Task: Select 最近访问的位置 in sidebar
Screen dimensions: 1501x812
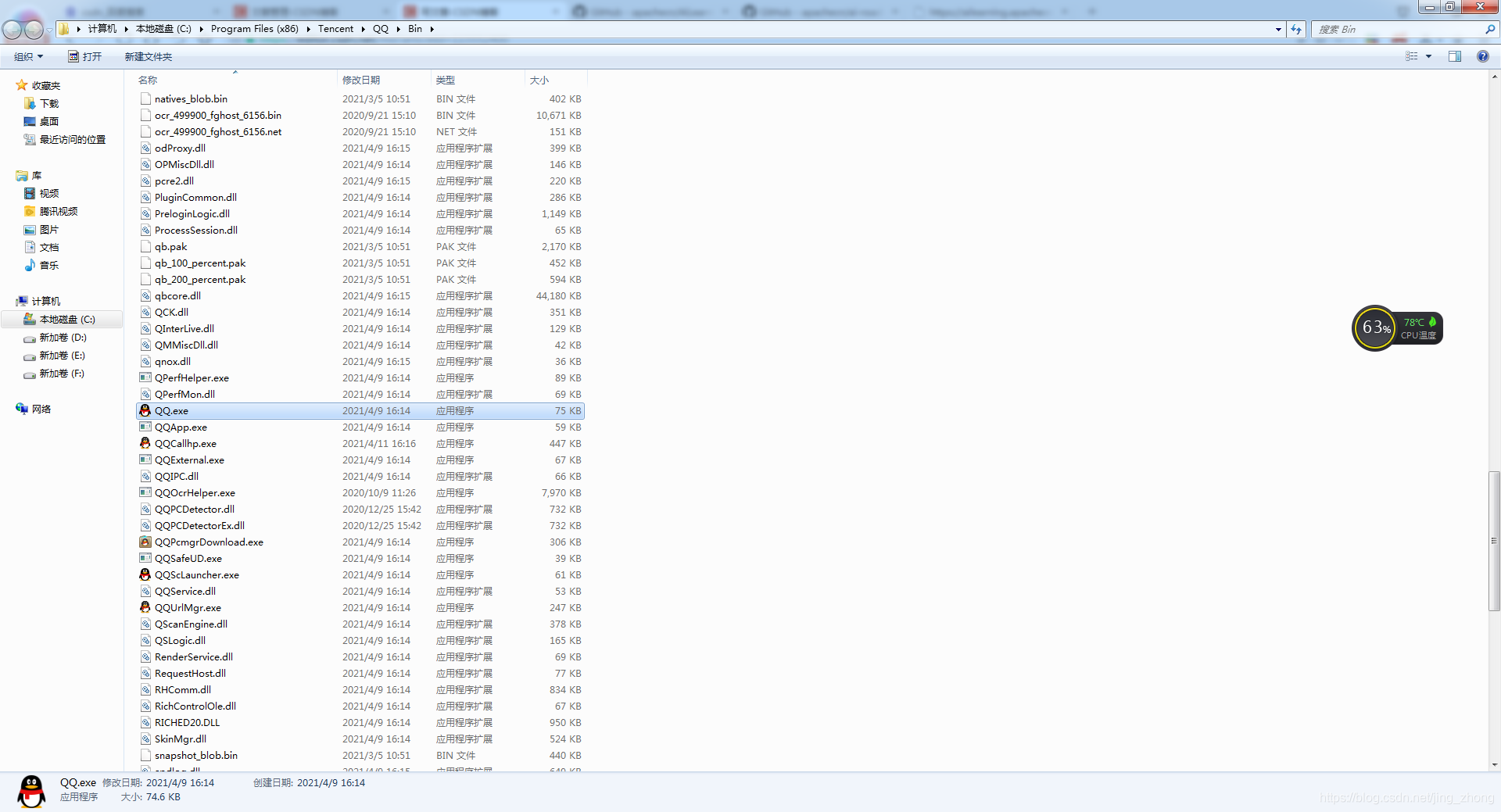Action: click(x=73, y=139)
